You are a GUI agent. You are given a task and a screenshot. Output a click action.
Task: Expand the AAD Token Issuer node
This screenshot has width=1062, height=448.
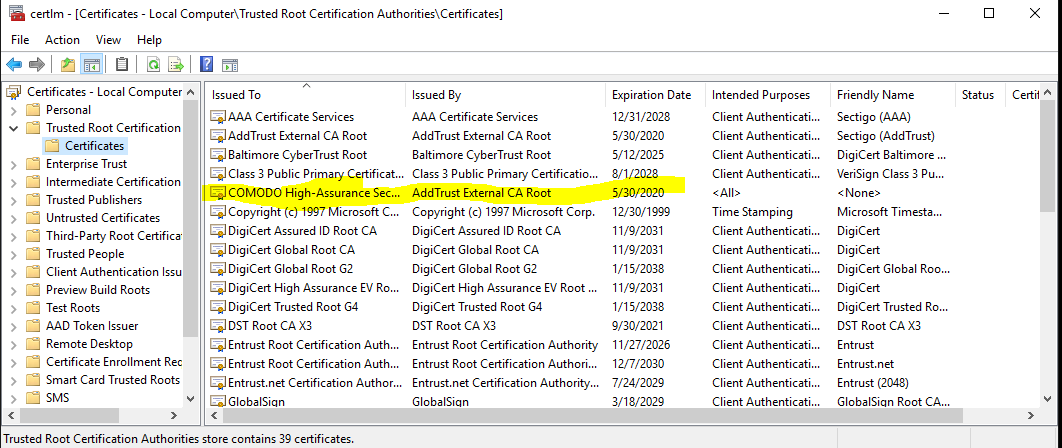point(14,326)
